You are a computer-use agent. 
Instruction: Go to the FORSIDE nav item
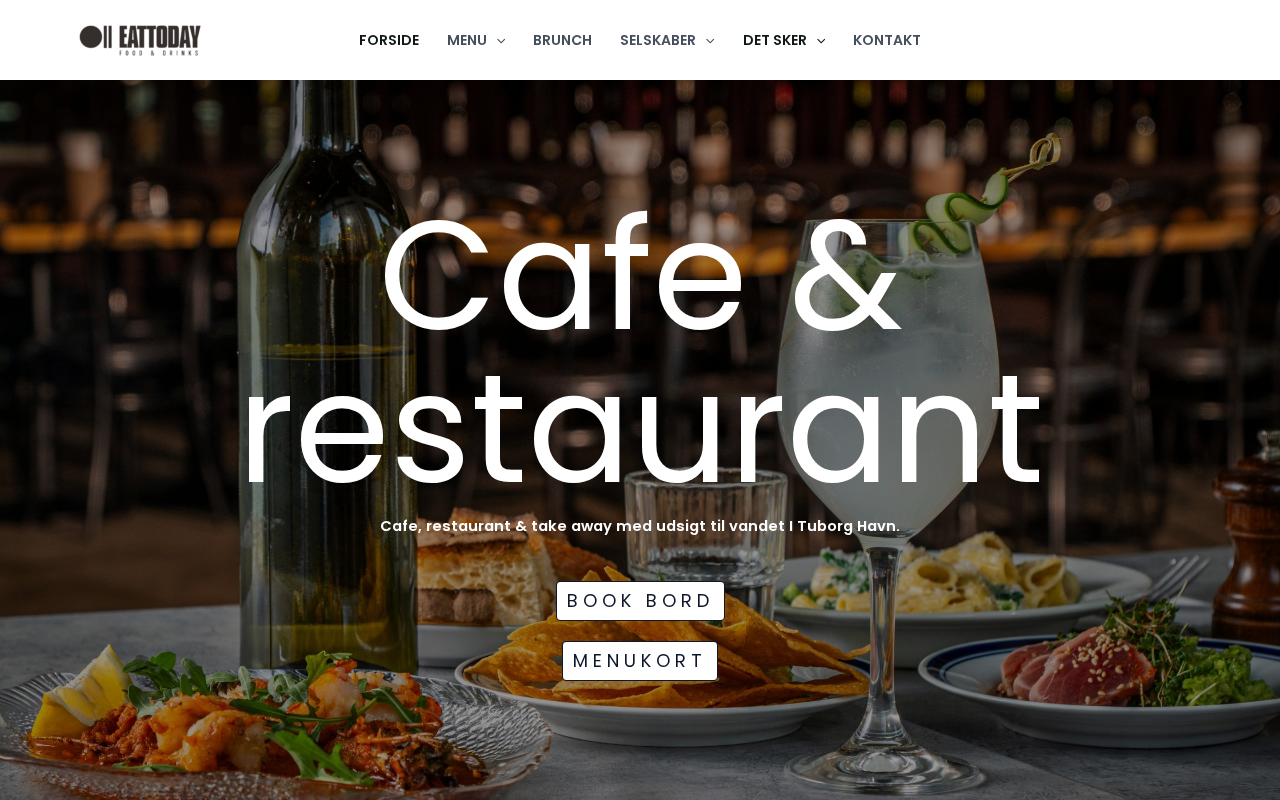click(389, 40)
